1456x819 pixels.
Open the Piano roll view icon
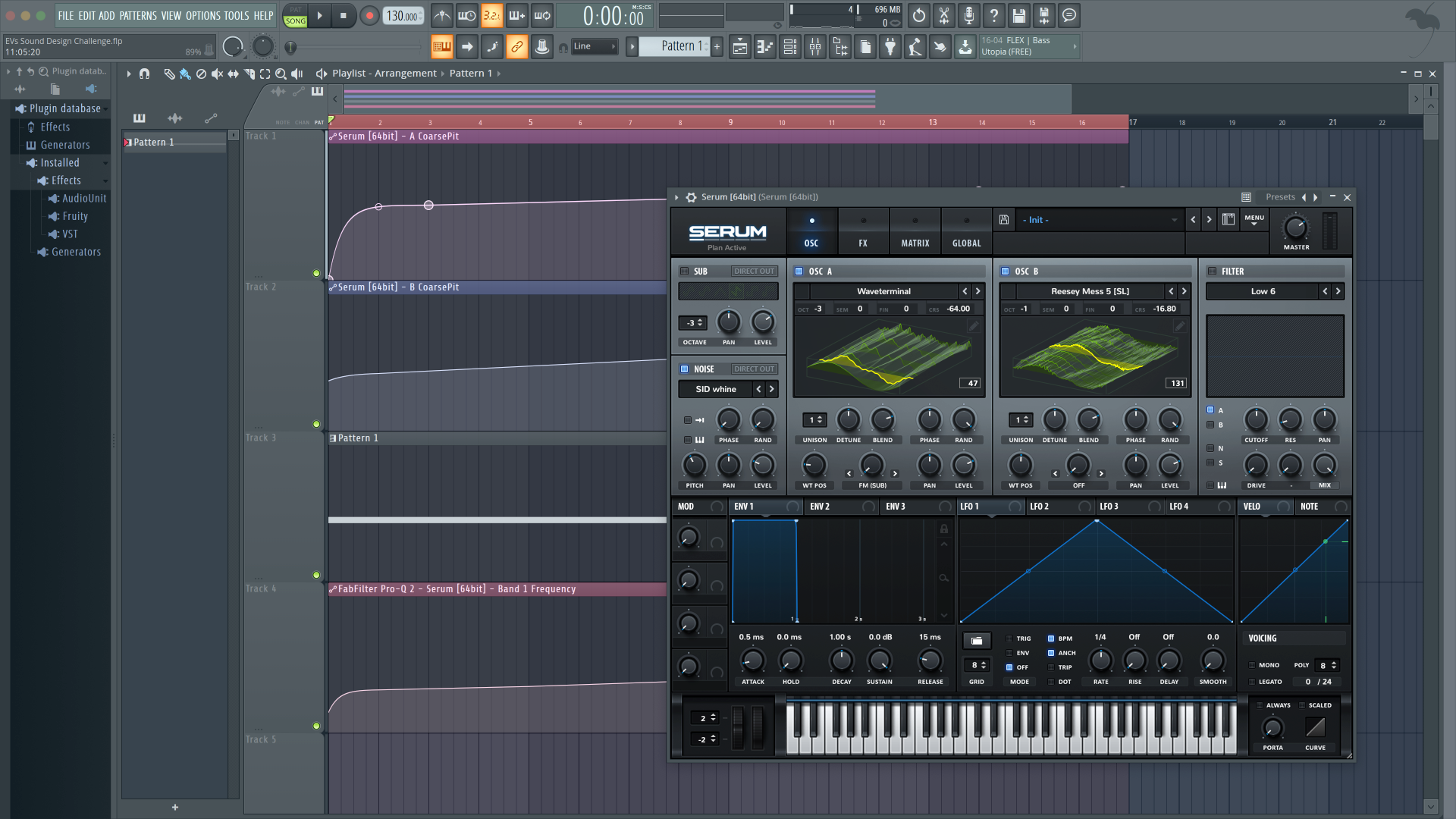coord(765,47)
